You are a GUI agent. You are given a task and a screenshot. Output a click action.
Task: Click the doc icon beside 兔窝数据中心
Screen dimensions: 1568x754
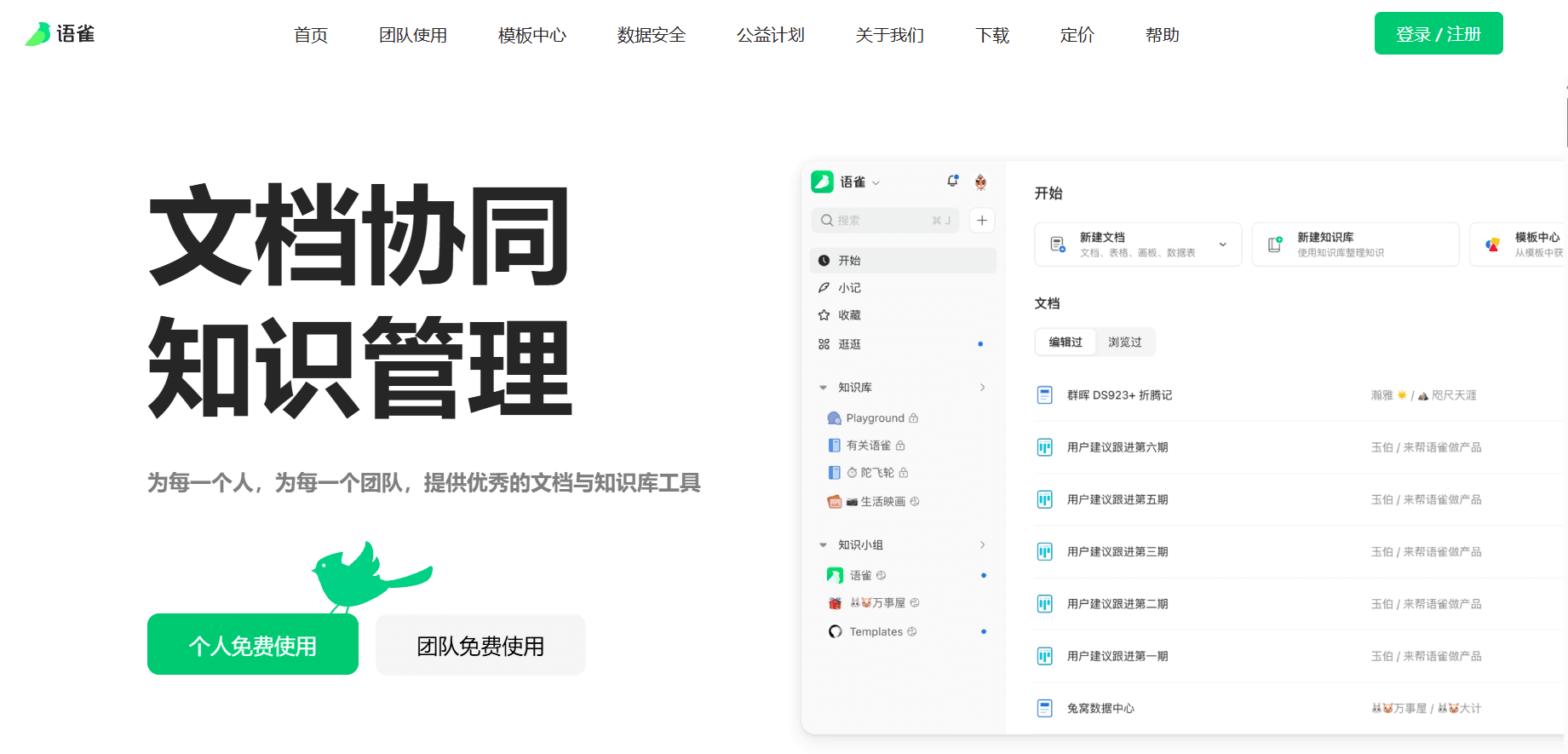tap(1044, 709)
